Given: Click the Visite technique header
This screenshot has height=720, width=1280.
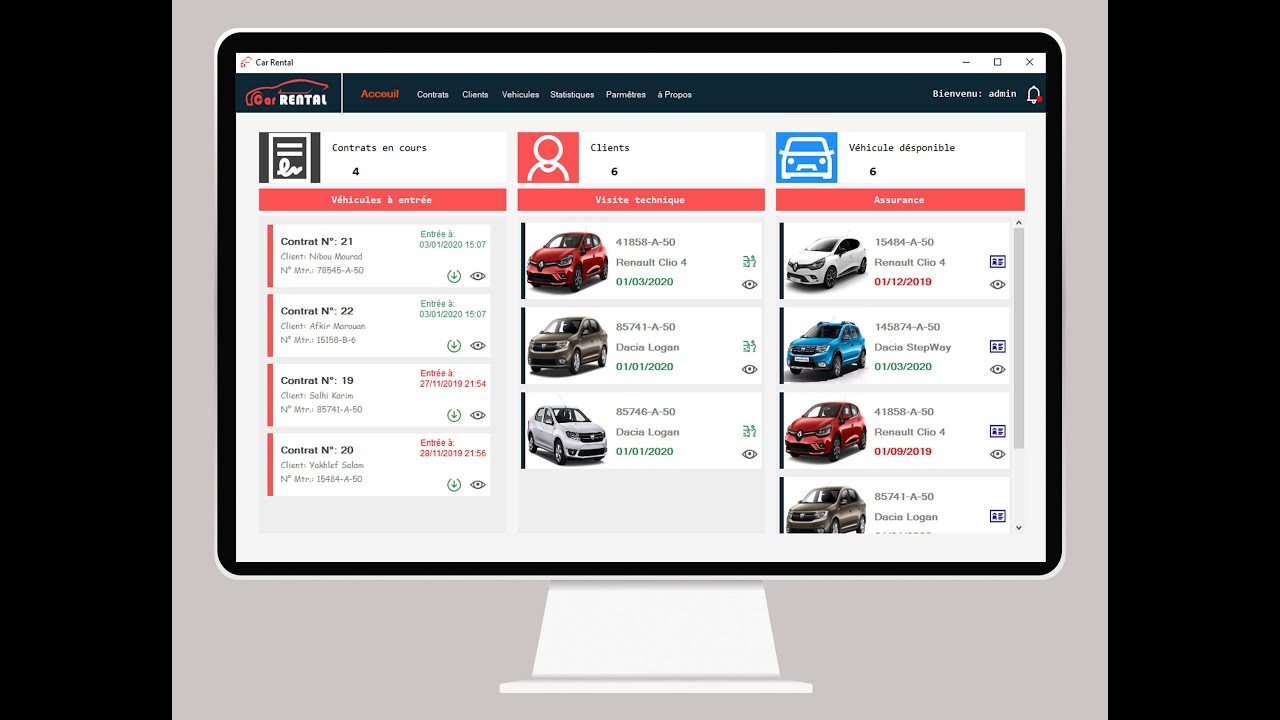Looking at the screenshot, I should click(x=641, y=200).
